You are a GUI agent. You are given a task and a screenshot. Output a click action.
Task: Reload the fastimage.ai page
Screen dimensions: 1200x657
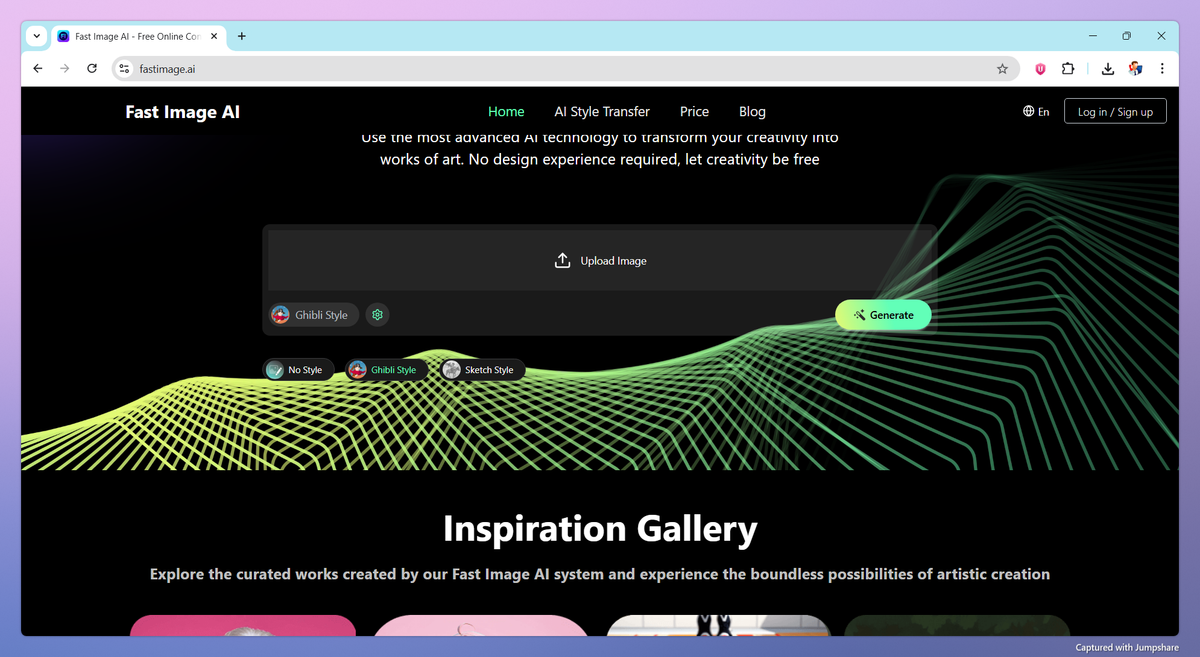point(92,69)
